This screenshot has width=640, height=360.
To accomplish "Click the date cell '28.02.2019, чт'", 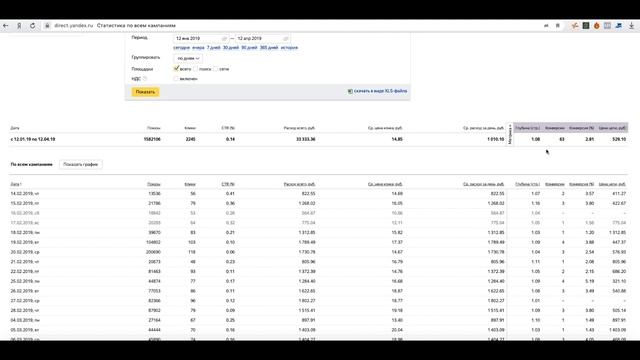I will 25,311.
